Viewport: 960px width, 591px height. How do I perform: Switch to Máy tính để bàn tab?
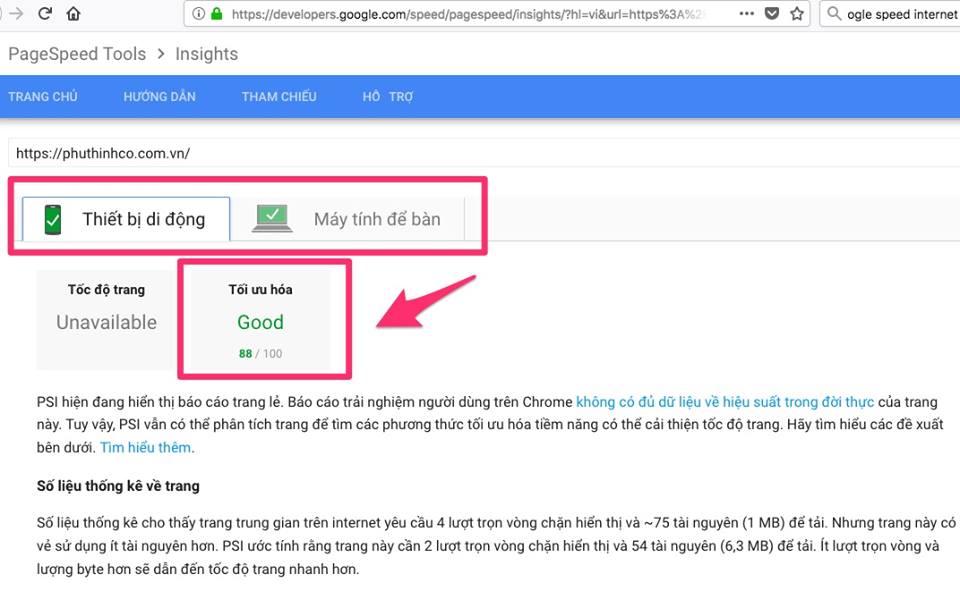(x=347, y=219)
